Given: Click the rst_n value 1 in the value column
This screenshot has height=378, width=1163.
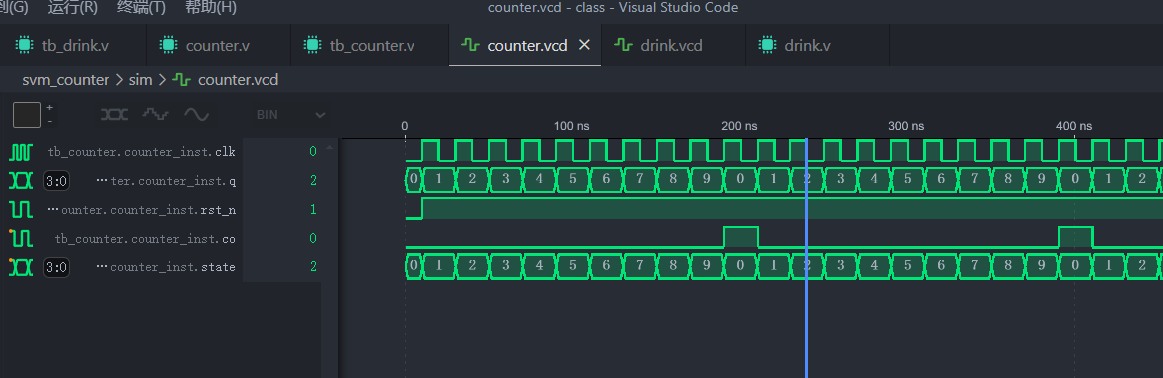Looking at the screenshot, I should (x=313, y=210).
